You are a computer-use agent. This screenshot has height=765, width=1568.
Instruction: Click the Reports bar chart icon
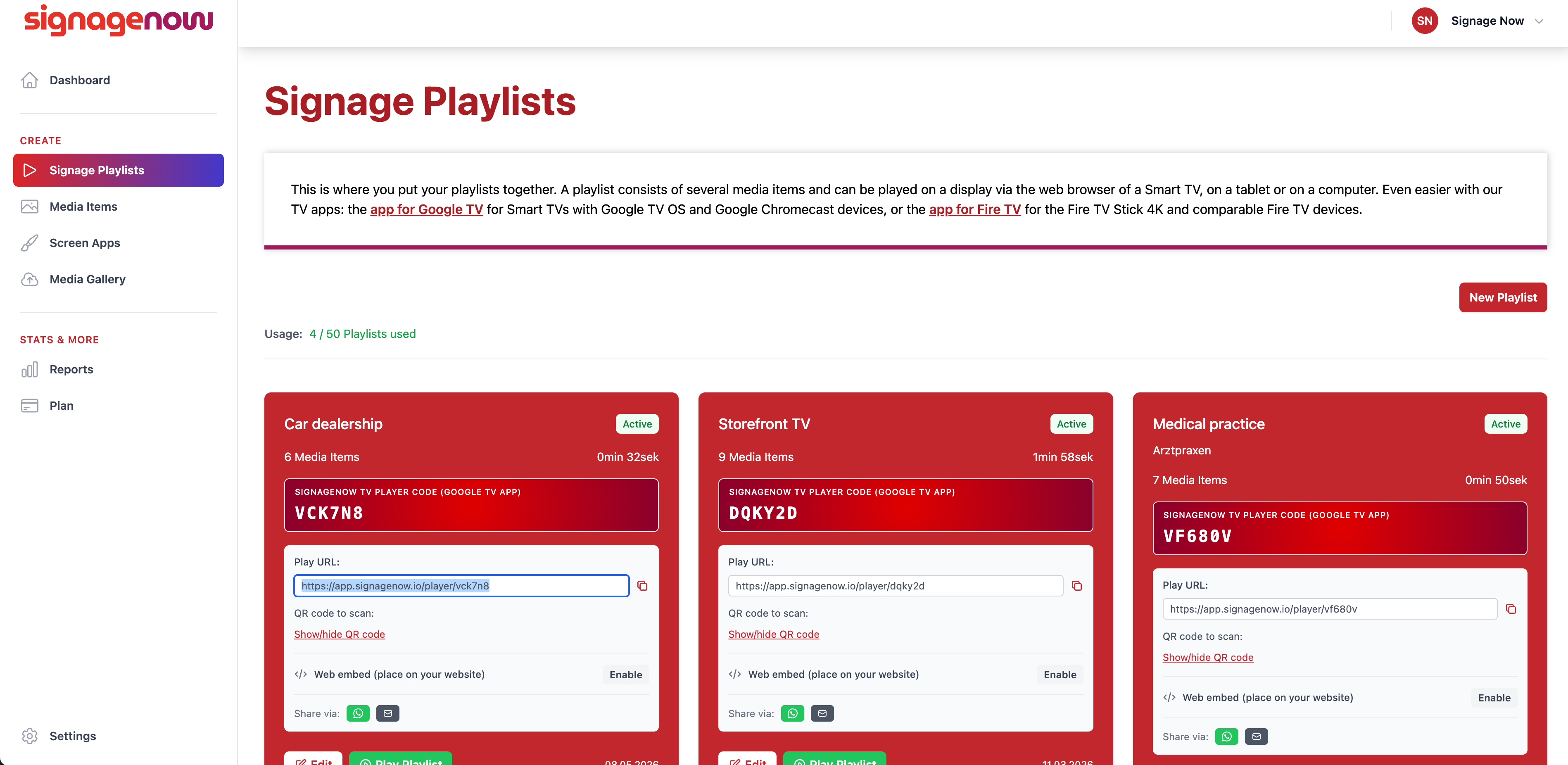pyautogui.click(x=29, y=369)
